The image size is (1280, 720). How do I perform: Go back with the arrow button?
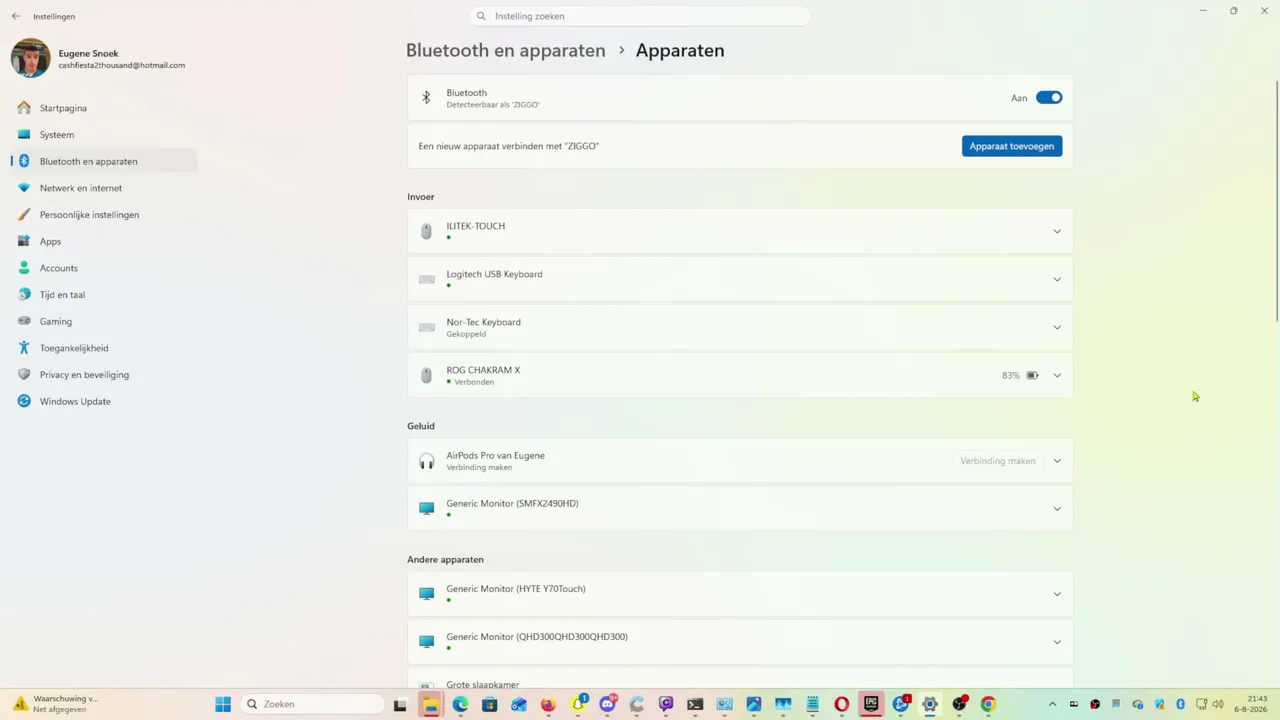[x=16, y=16]
